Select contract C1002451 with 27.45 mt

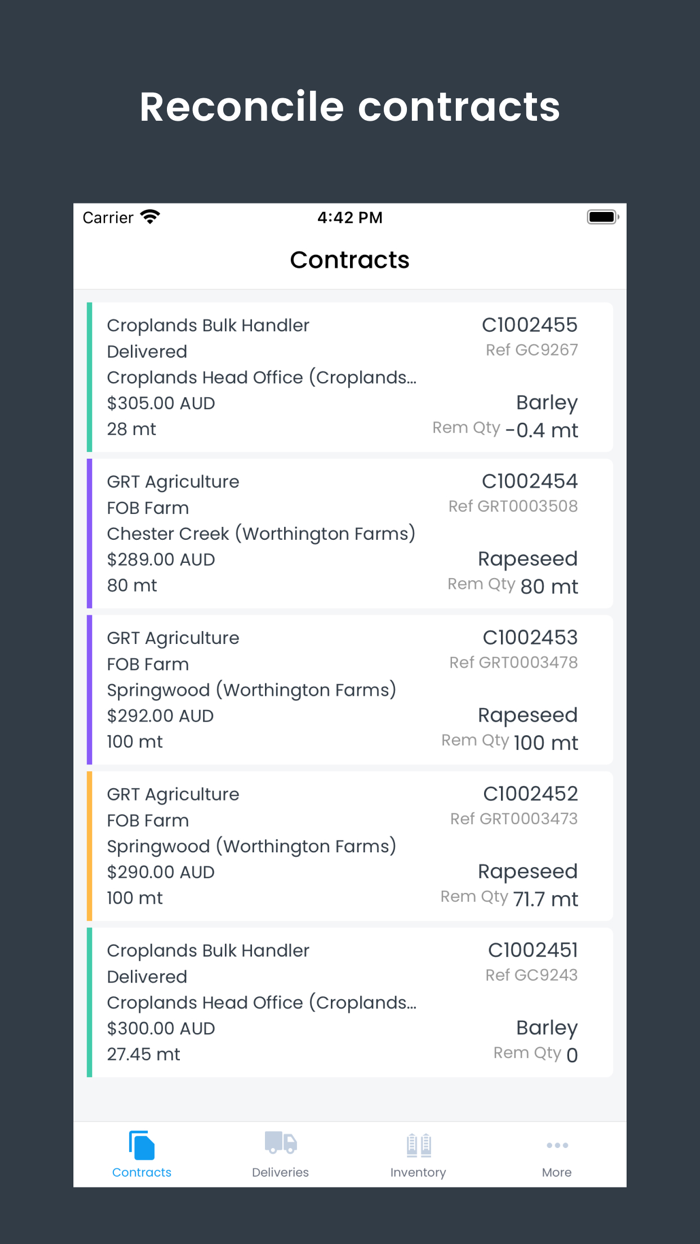[350, 1002]
